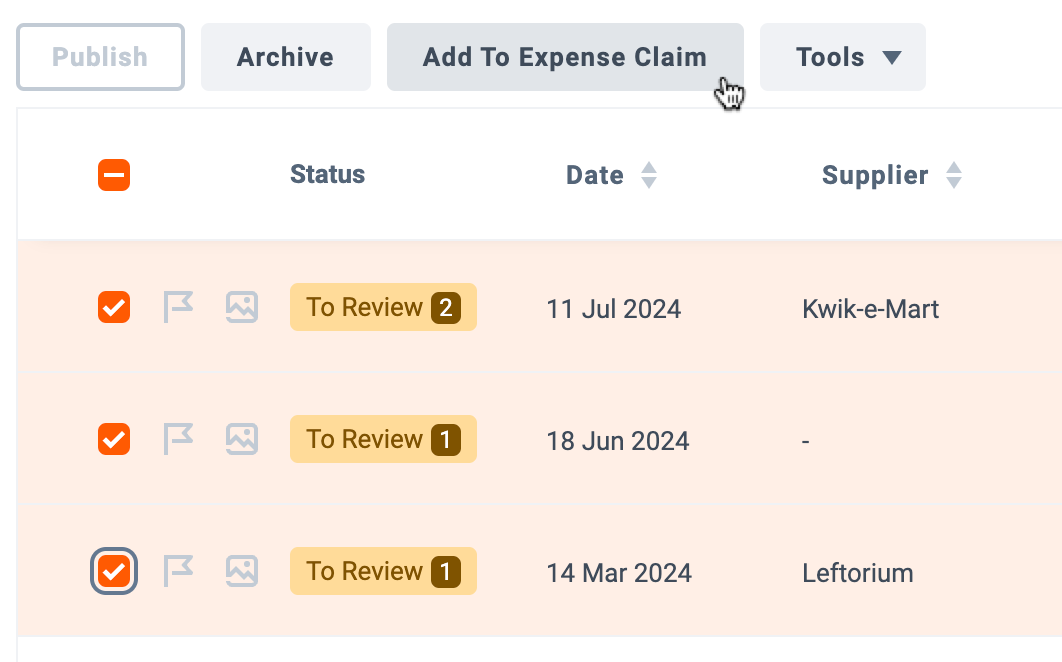Flag the 18 Jun 2024 item
Screen dimensions: 1062x662
pyautogui.click(x=178, y=439)
